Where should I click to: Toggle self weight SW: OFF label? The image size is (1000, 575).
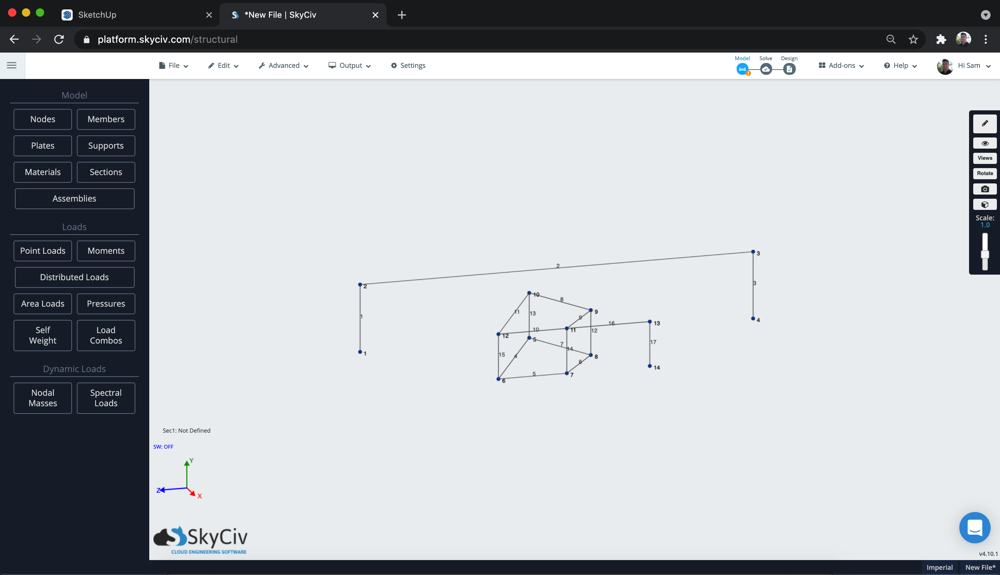coord(163,447)
